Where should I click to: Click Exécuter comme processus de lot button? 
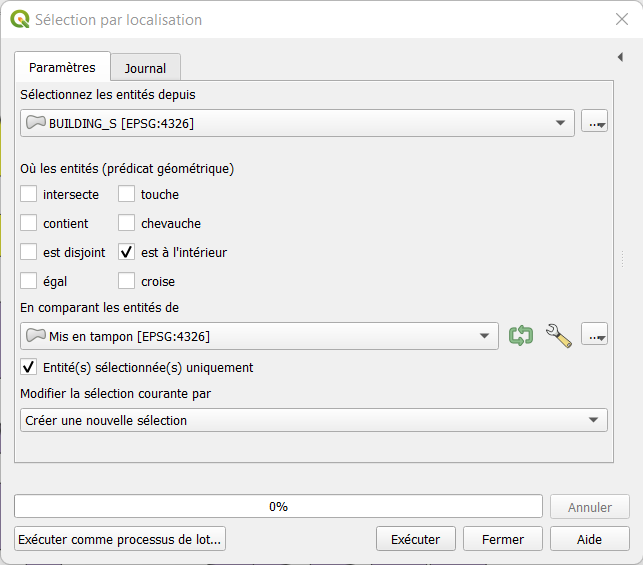coord(121,539)
